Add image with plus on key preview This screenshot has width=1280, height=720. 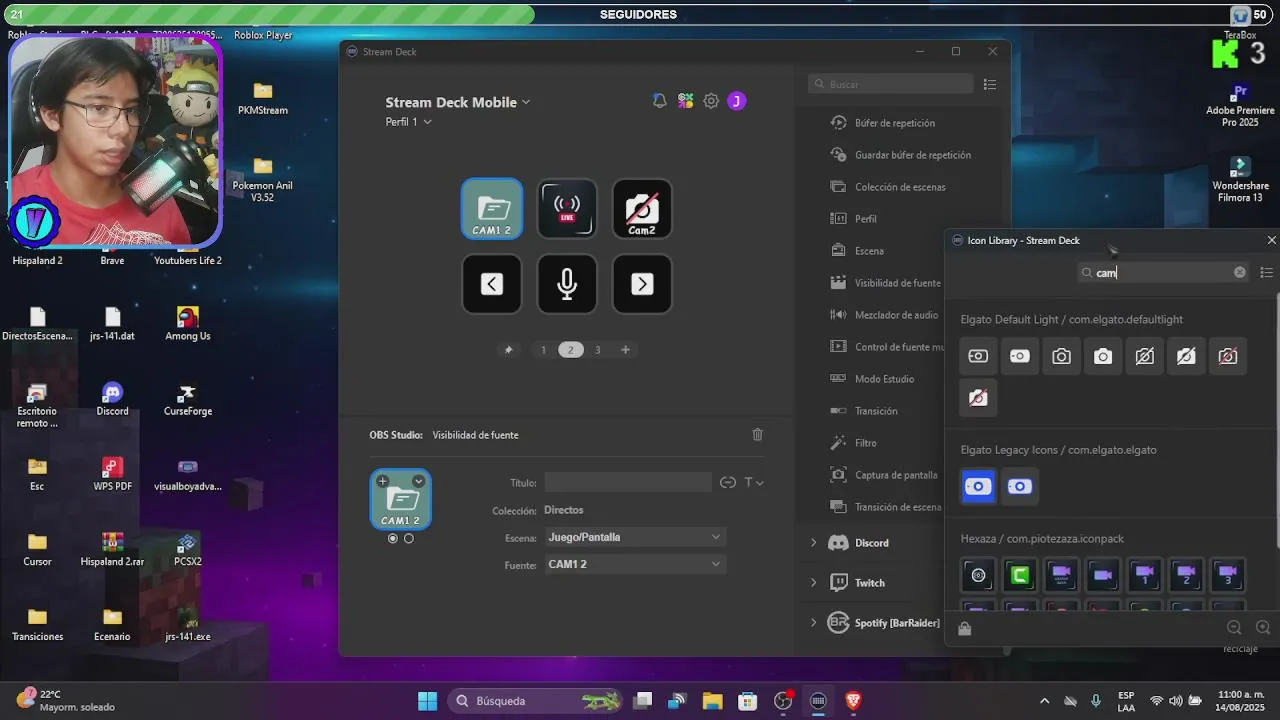[x=382, y=481]
